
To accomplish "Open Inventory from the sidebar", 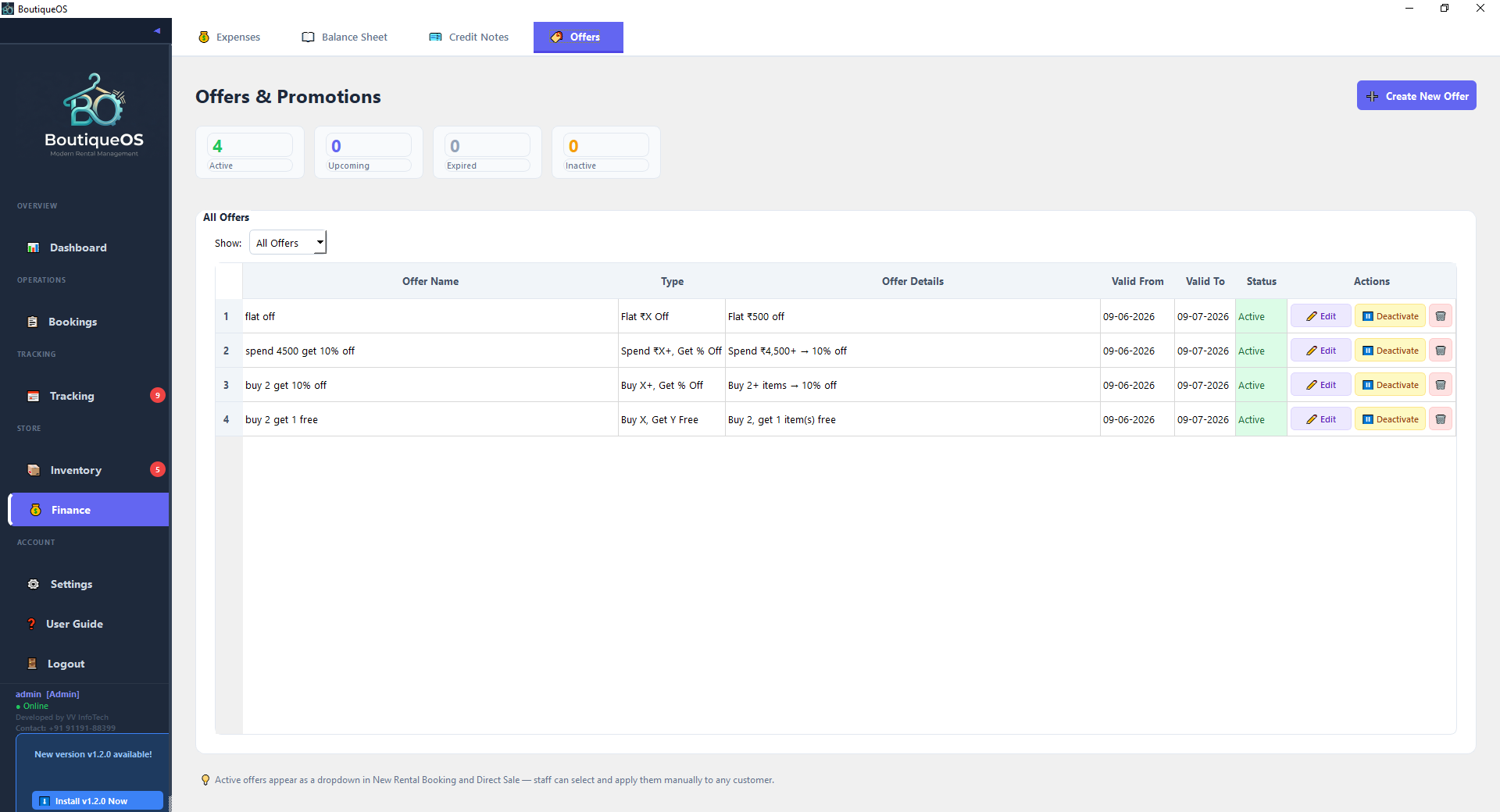I will tap(88, 470).
